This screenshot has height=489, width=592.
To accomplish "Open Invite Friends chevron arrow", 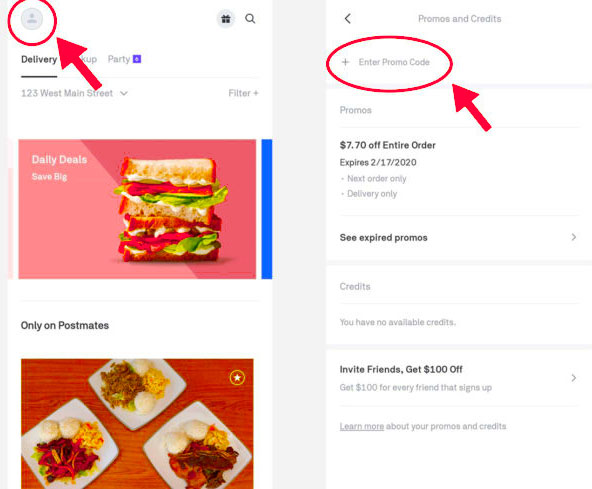I will (574, 378).
